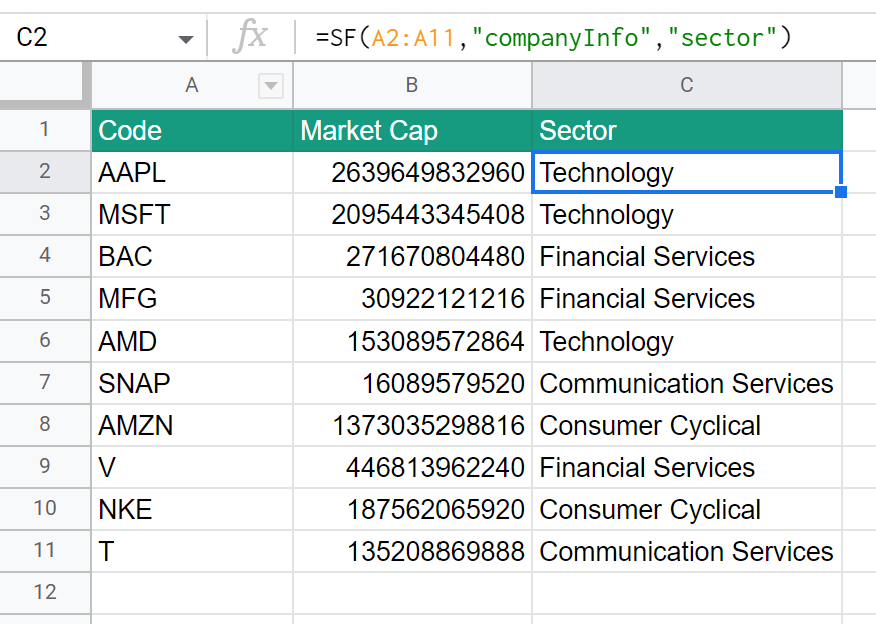Select the V ticker cell
This screenshot has height=624, width=876.
tap(192, 467)
